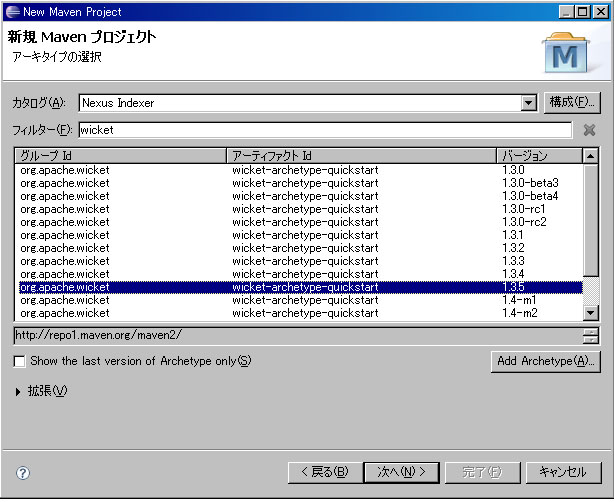Click the highlighted row with version 1.3.5
614x502 pixels.
[299, 287]
